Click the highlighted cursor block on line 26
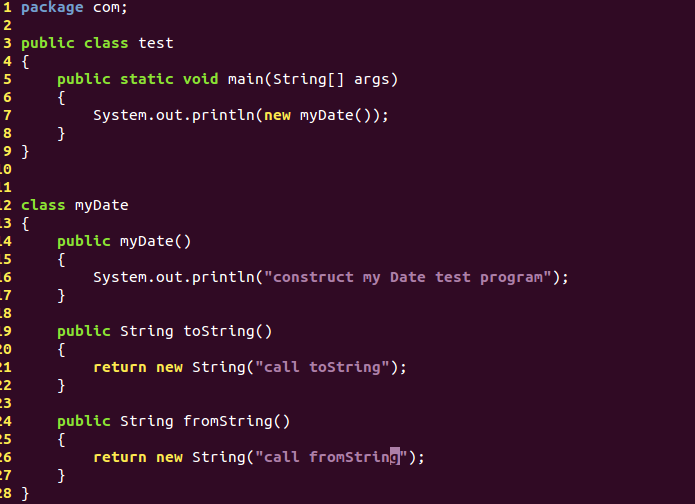The height and width of the screenshot is (504, 695). (394, 456)
